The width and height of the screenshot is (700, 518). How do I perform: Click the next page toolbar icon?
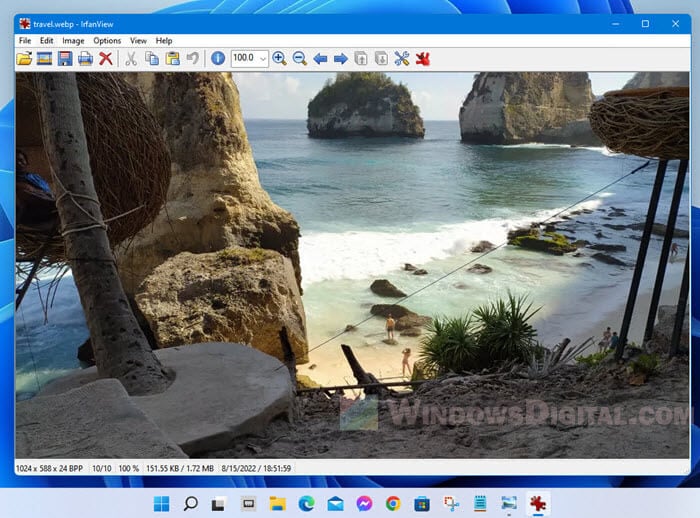point(381,58)
